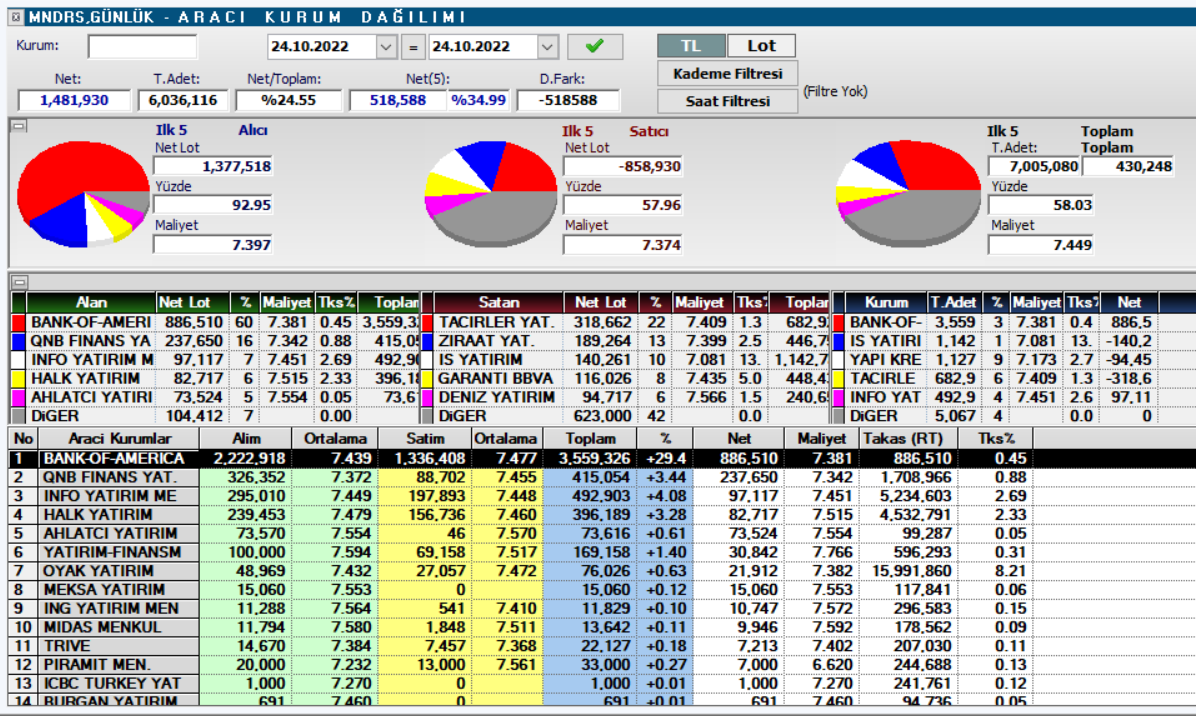Click the equals sign between dates
The image size is (1196, 716).
413,47
